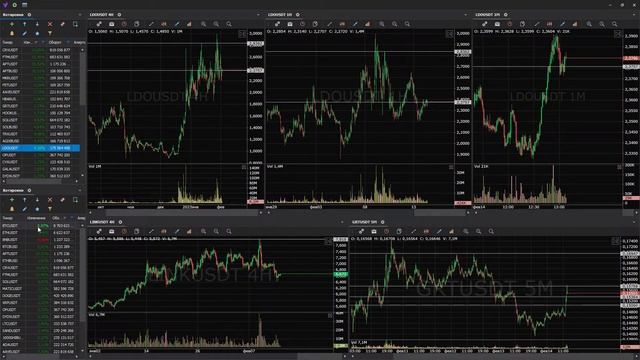This screenshot has width=640, height=360.
Task: Open the LDOUSDT 1H panel dropdown arrow
Action: [x=466, y=15]
